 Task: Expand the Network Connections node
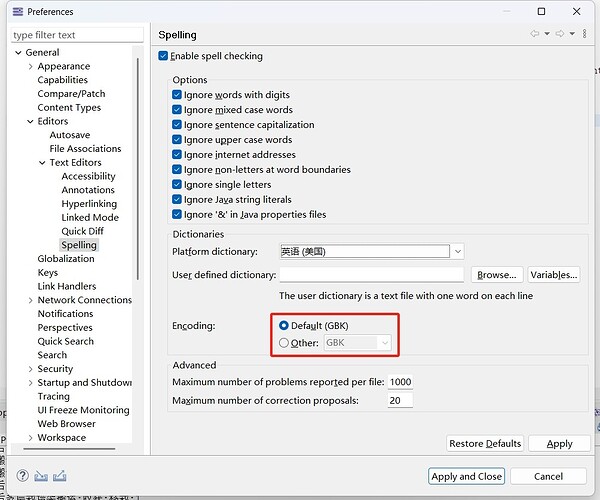tap(30, 300)
